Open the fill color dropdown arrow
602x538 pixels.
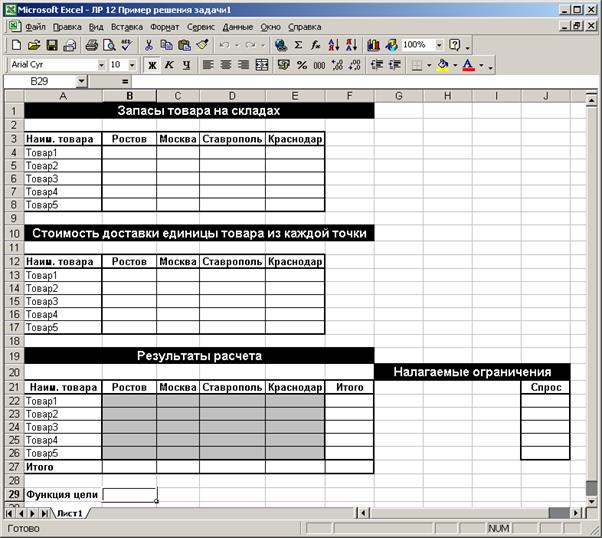455,65
